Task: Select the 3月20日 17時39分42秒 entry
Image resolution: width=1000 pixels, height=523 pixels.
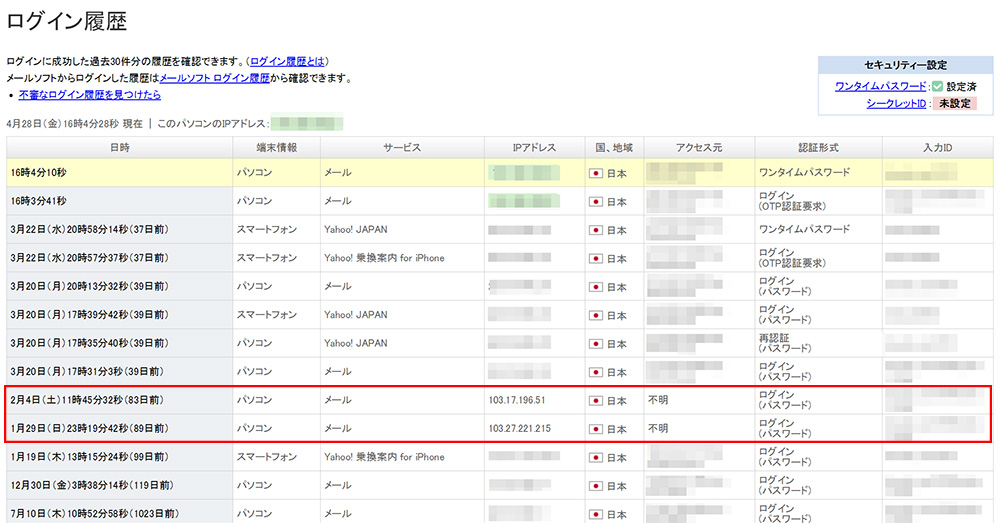Action: pyautogui.click(x=500, y=314)
